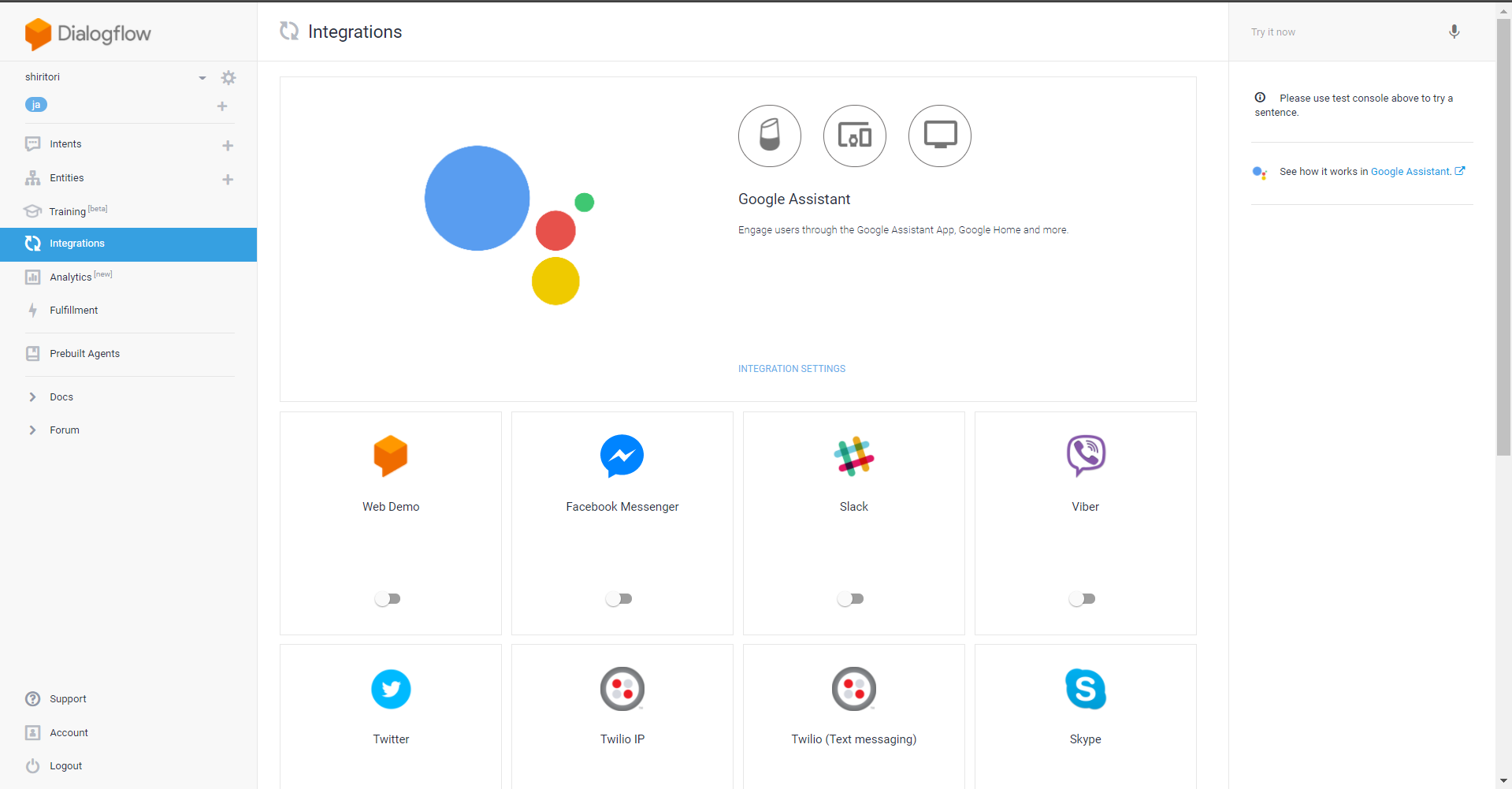Expand the Docs section chevron
Viewport: 1512px width, 789px height.
pos(32,396)
